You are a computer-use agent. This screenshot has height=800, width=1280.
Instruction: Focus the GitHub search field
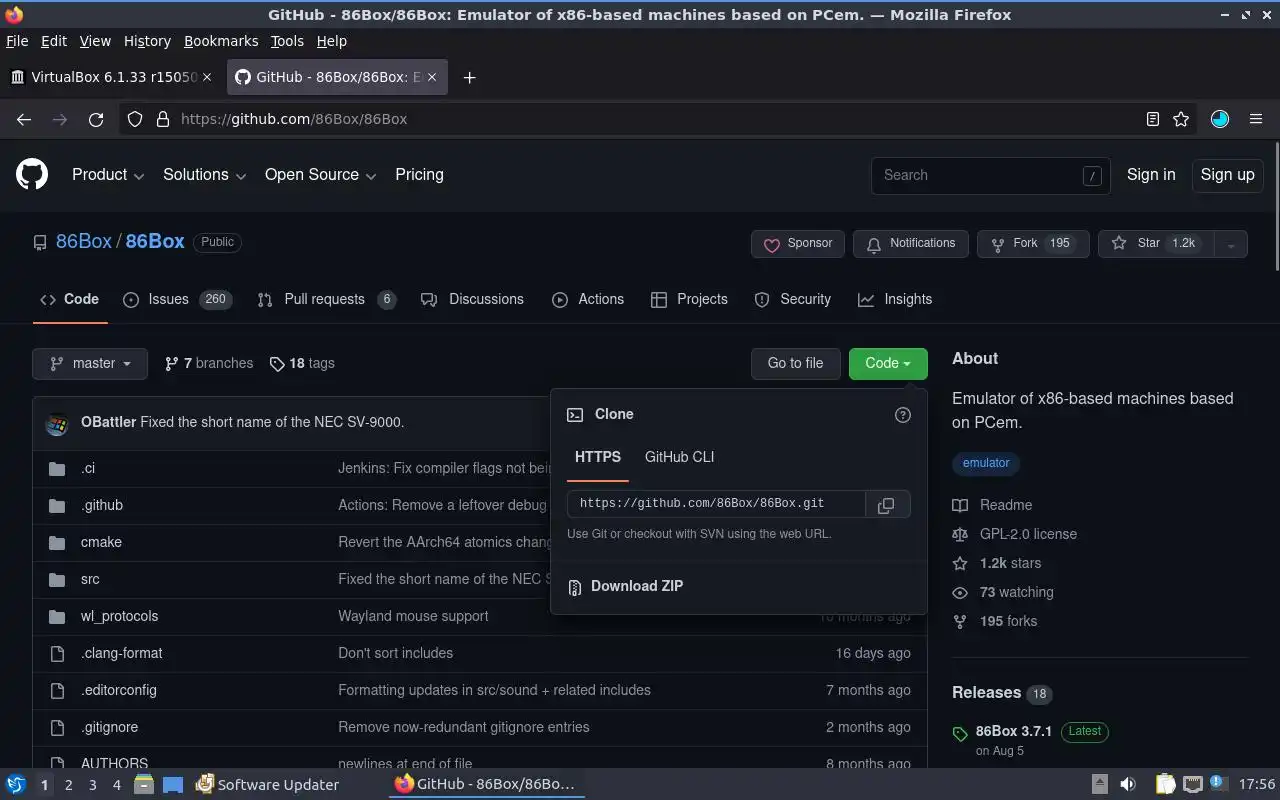click(x=990, y=175)
